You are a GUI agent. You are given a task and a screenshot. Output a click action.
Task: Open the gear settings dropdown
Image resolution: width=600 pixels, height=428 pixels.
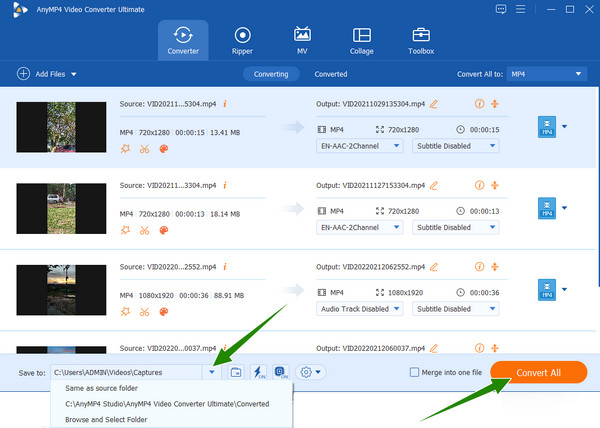point(310,372)
